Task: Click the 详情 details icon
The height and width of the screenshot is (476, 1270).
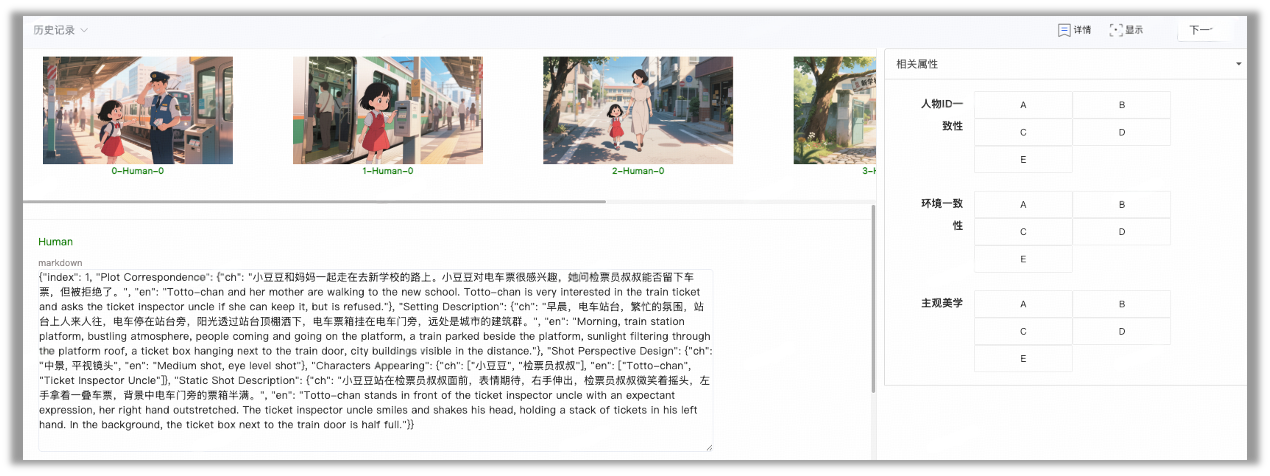Action: (1064, 30)
